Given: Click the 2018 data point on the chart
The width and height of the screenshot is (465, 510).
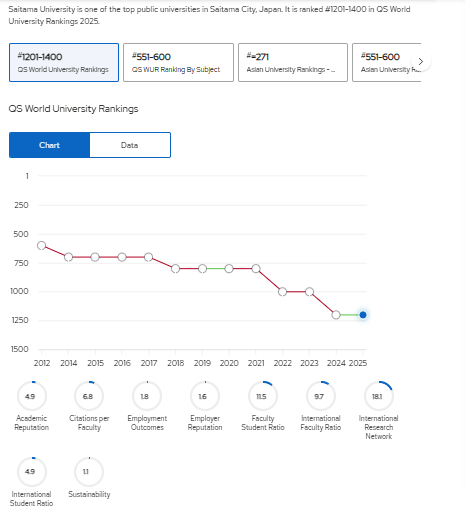Looking at the screenshot, I should tap(175, 268).
